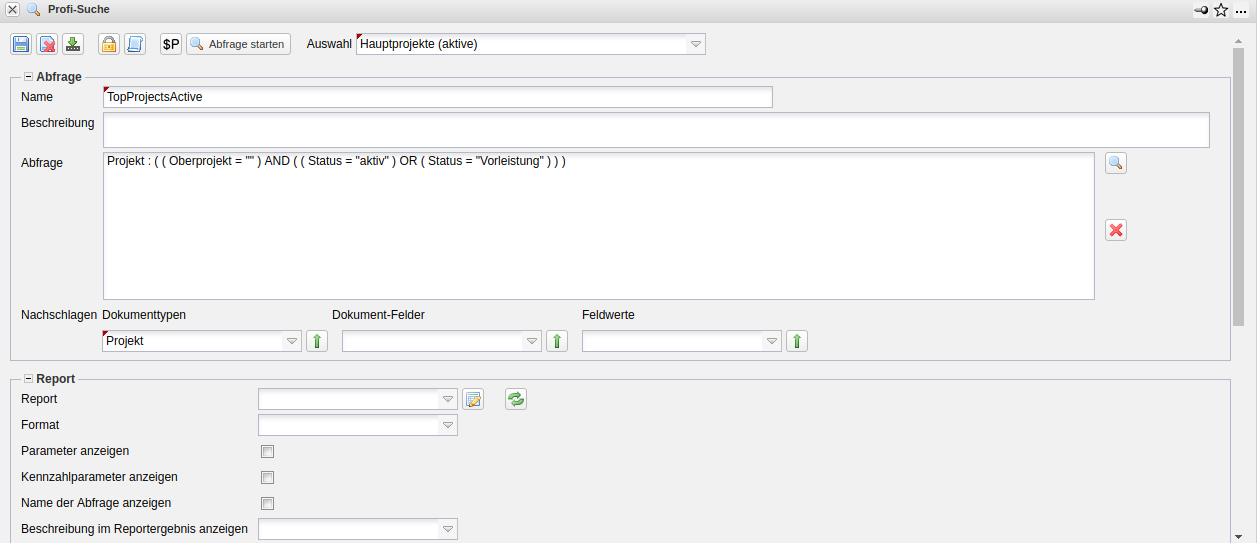Enable the Parameter anzeigen checkbox

[267, 452]
